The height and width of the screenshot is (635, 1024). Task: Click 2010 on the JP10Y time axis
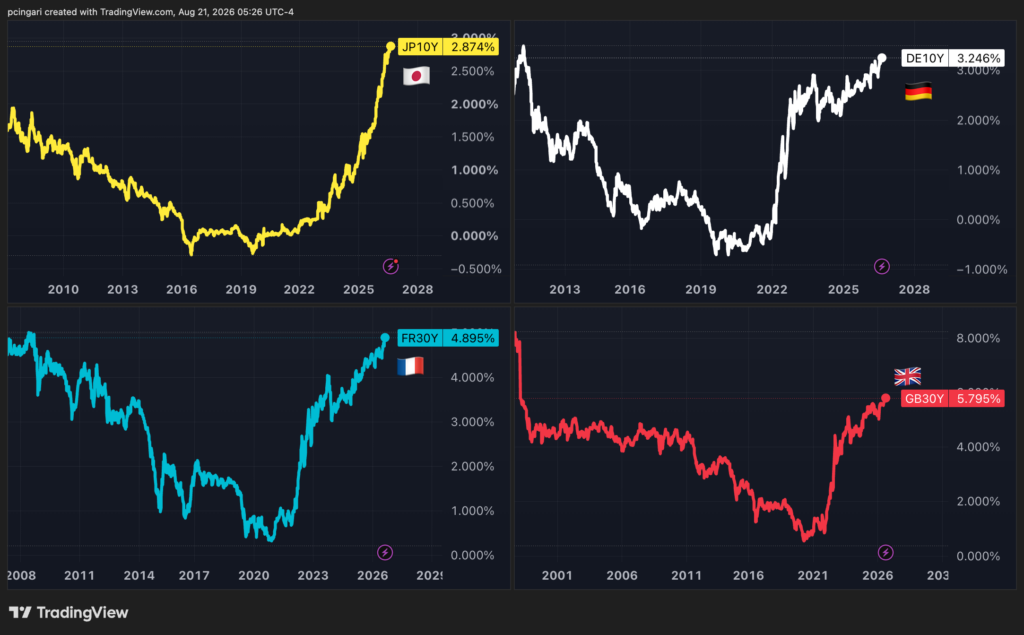[63, 289]
